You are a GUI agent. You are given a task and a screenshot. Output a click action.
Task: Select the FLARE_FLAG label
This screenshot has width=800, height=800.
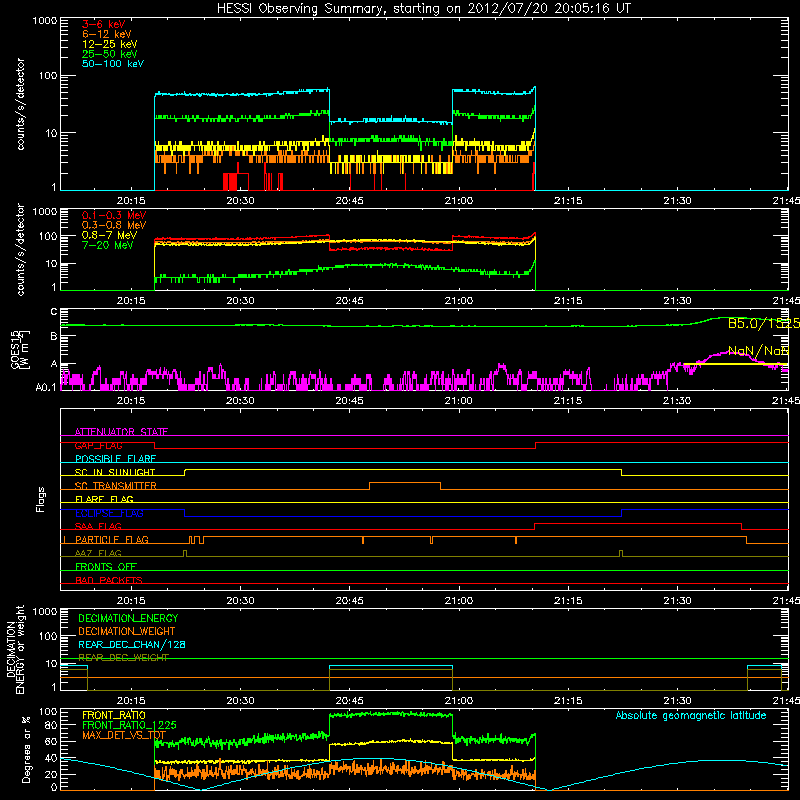104,499
